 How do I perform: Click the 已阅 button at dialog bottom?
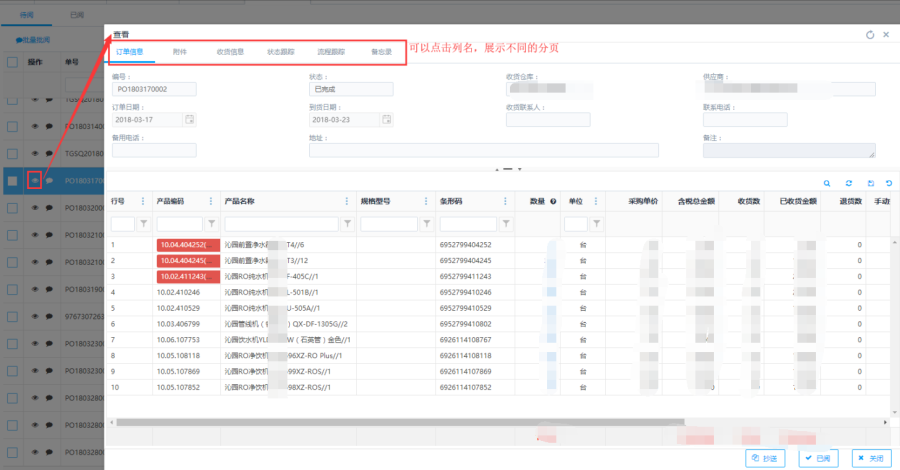(818, 457)
